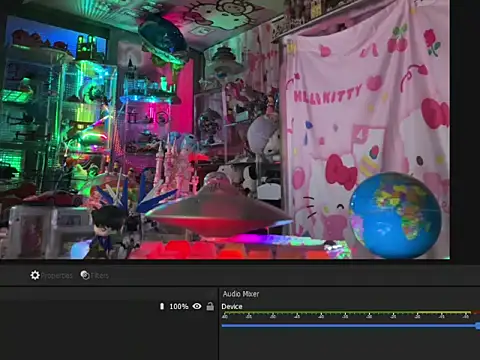480x360 pixels.
Task: Select the source row in Sources list
Action: 108,306
